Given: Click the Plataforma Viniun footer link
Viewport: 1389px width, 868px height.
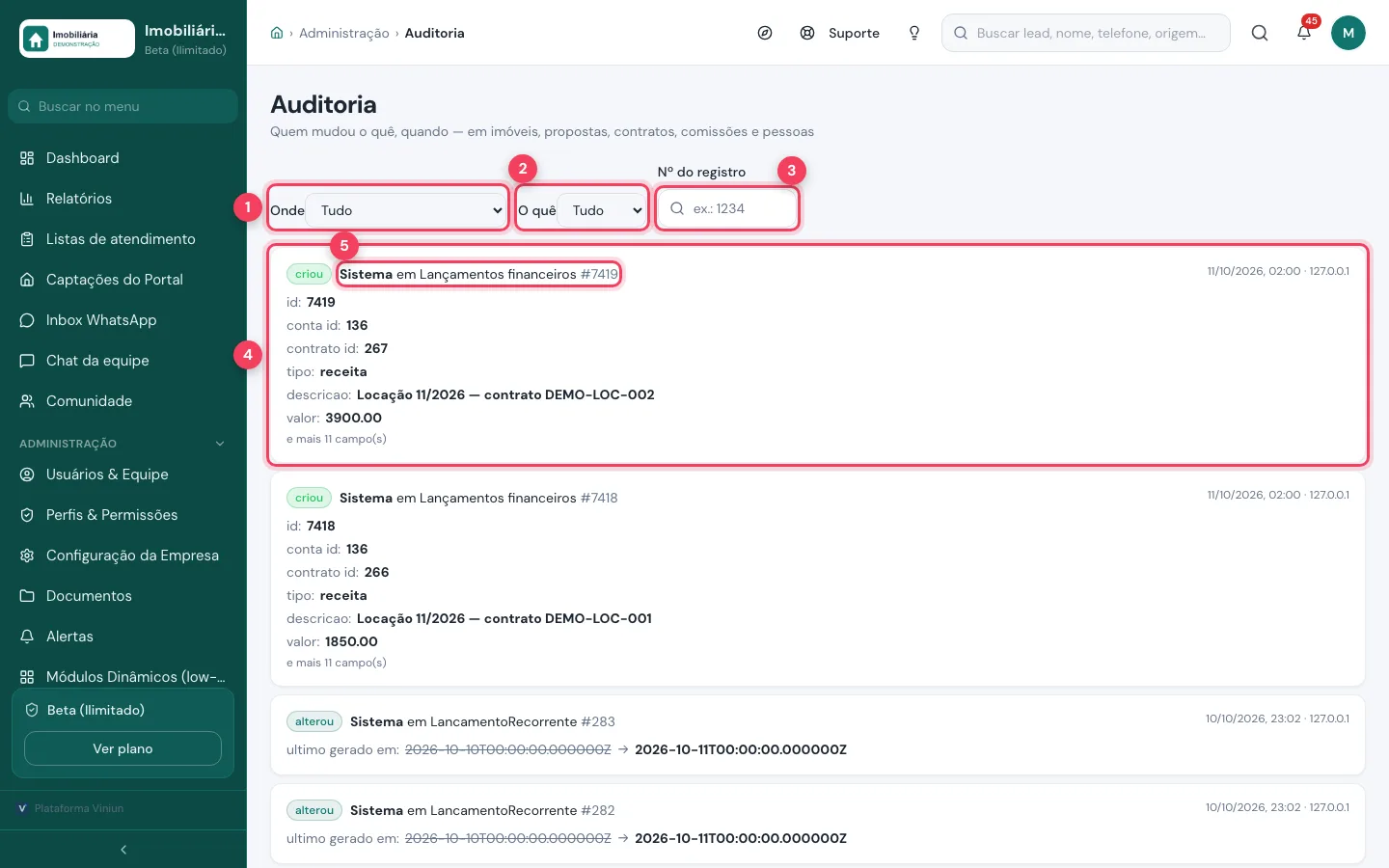Looking at the screenshot, I should pyautogui.click(x=70, y=808).
